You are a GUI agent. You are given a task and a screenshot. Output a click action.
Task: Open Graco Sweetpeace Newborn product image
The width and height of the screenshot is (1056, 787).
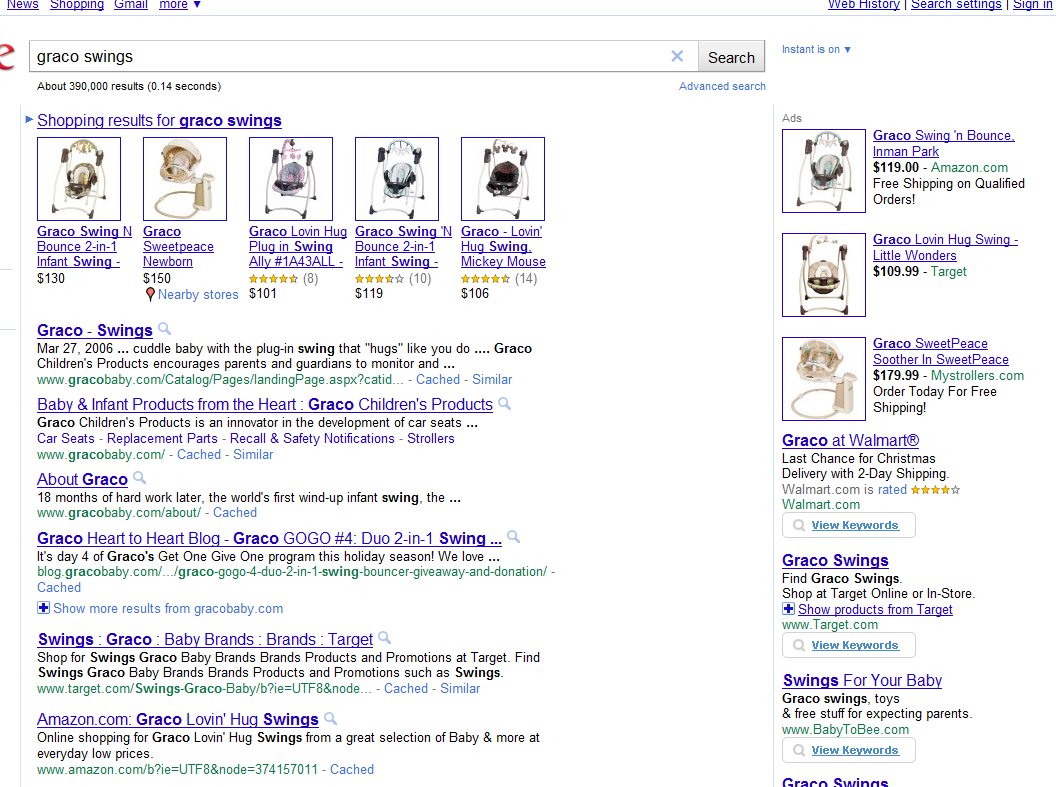185,179
